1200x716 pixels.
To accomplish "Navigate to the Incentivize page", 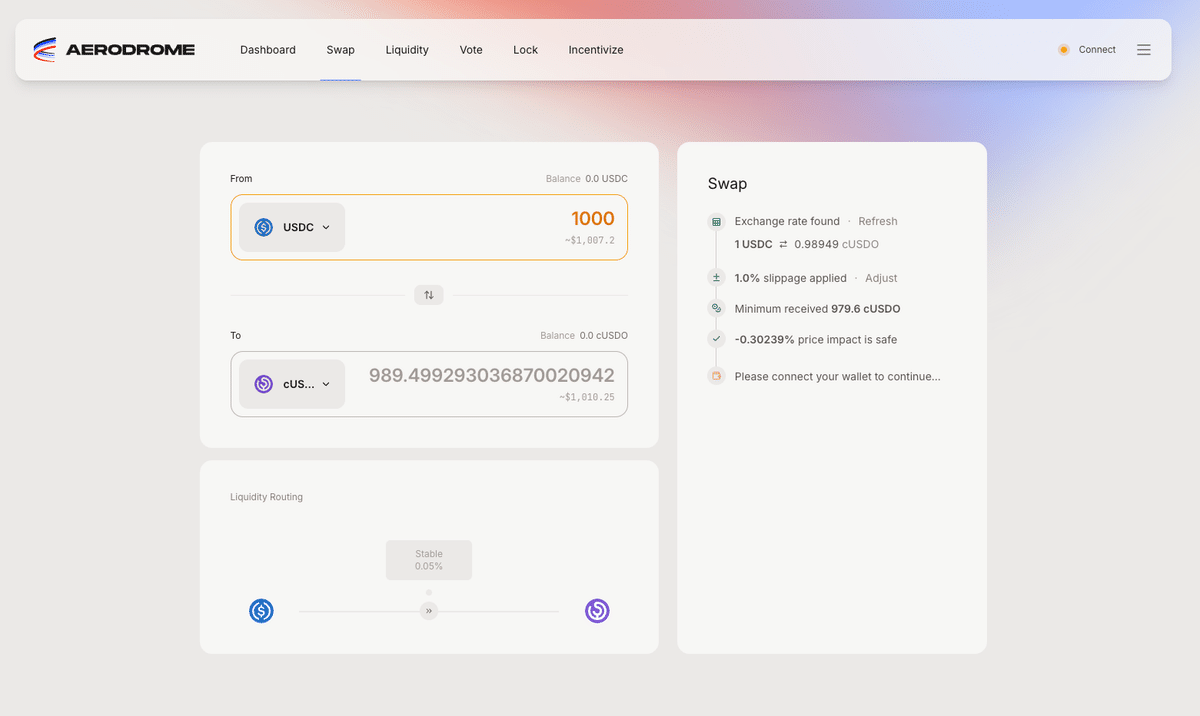I will (x=595, y=49).
